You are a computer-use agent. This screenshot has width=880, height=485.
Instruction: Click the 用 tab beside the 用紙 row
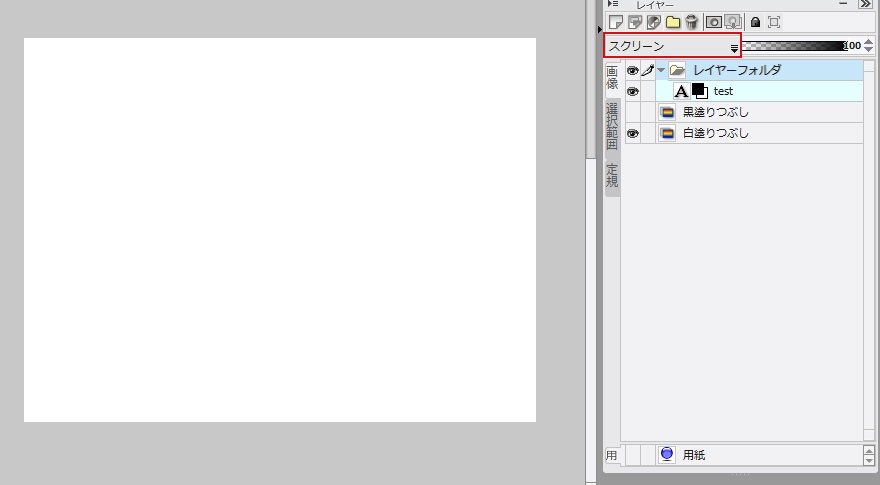pos(612,455)
